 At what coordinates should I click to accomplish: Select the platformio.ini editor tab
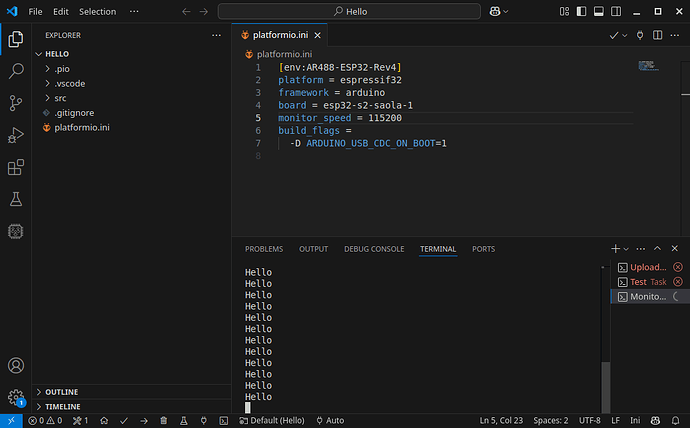(x=280, y=35)
